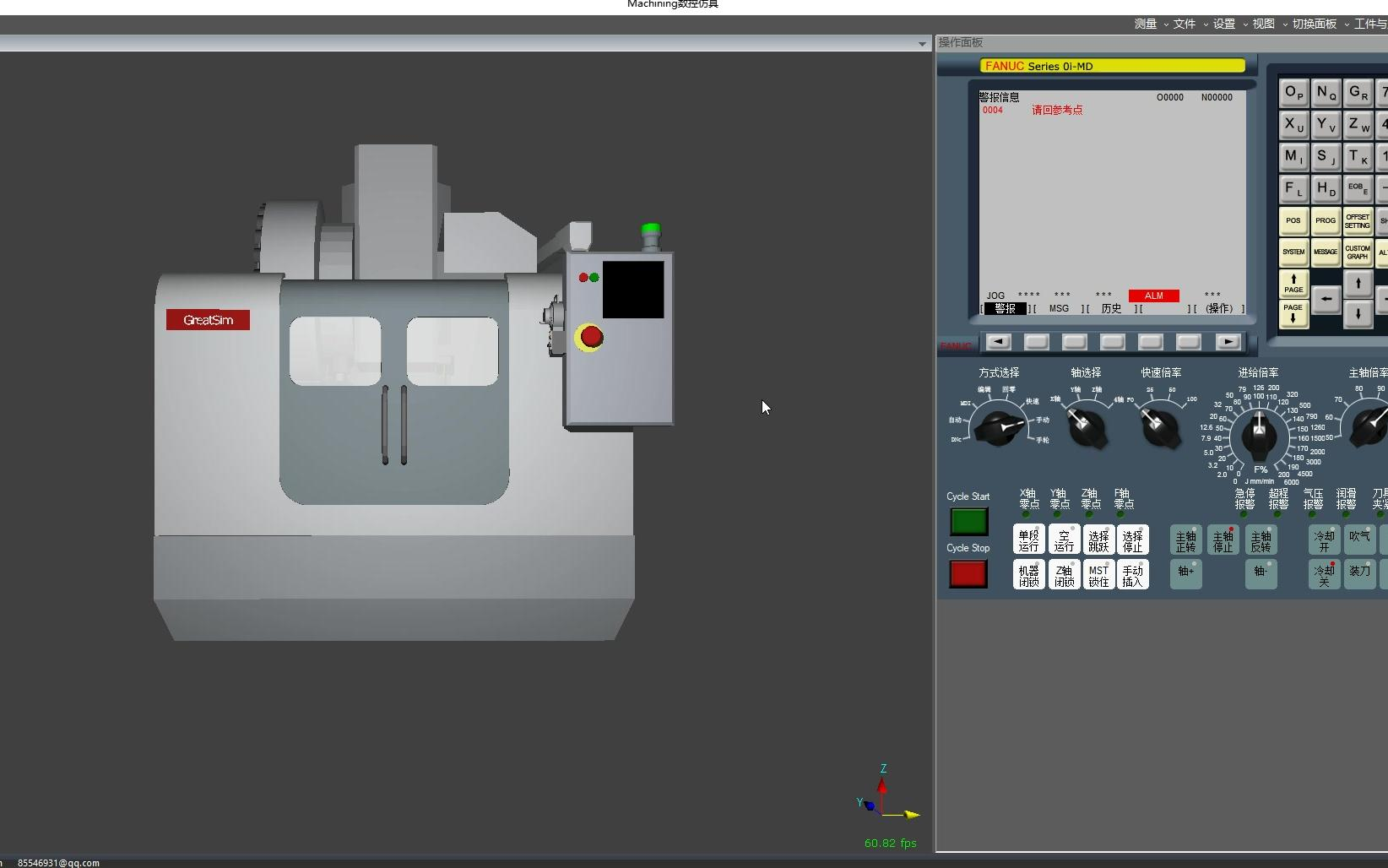
Task: Open the 测量 menu
Action: point(1145,24)
